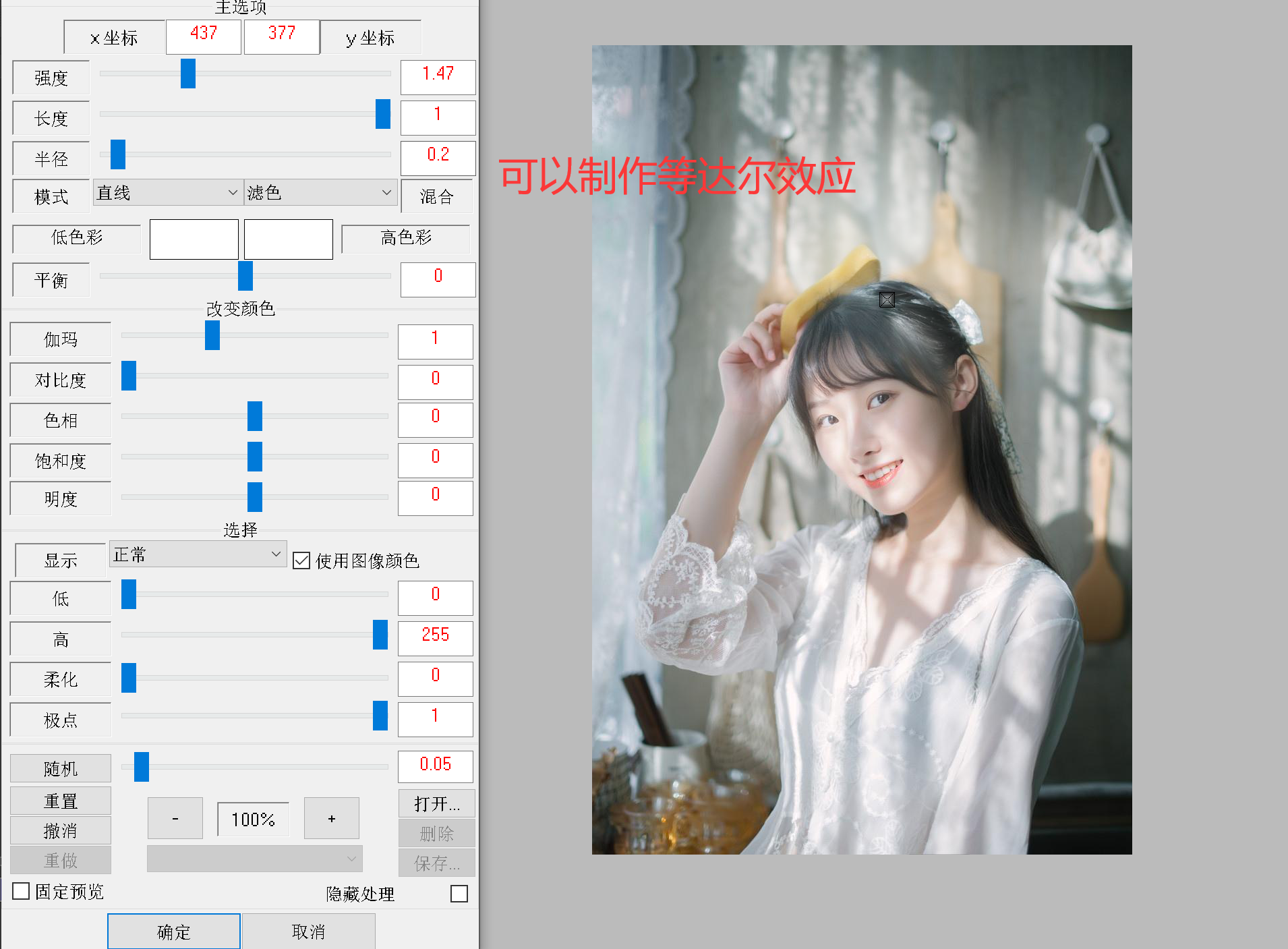
Task: Click the 确定 (OK) button
Action: pyautogui.click(x=173, y=931)
